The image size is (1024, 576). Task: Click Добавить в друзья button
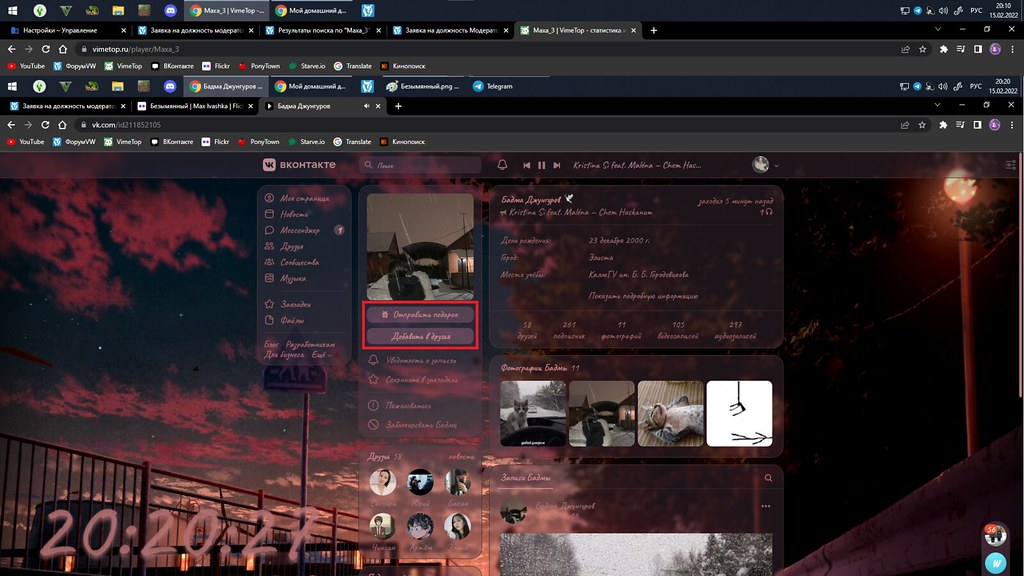(420, 336)
